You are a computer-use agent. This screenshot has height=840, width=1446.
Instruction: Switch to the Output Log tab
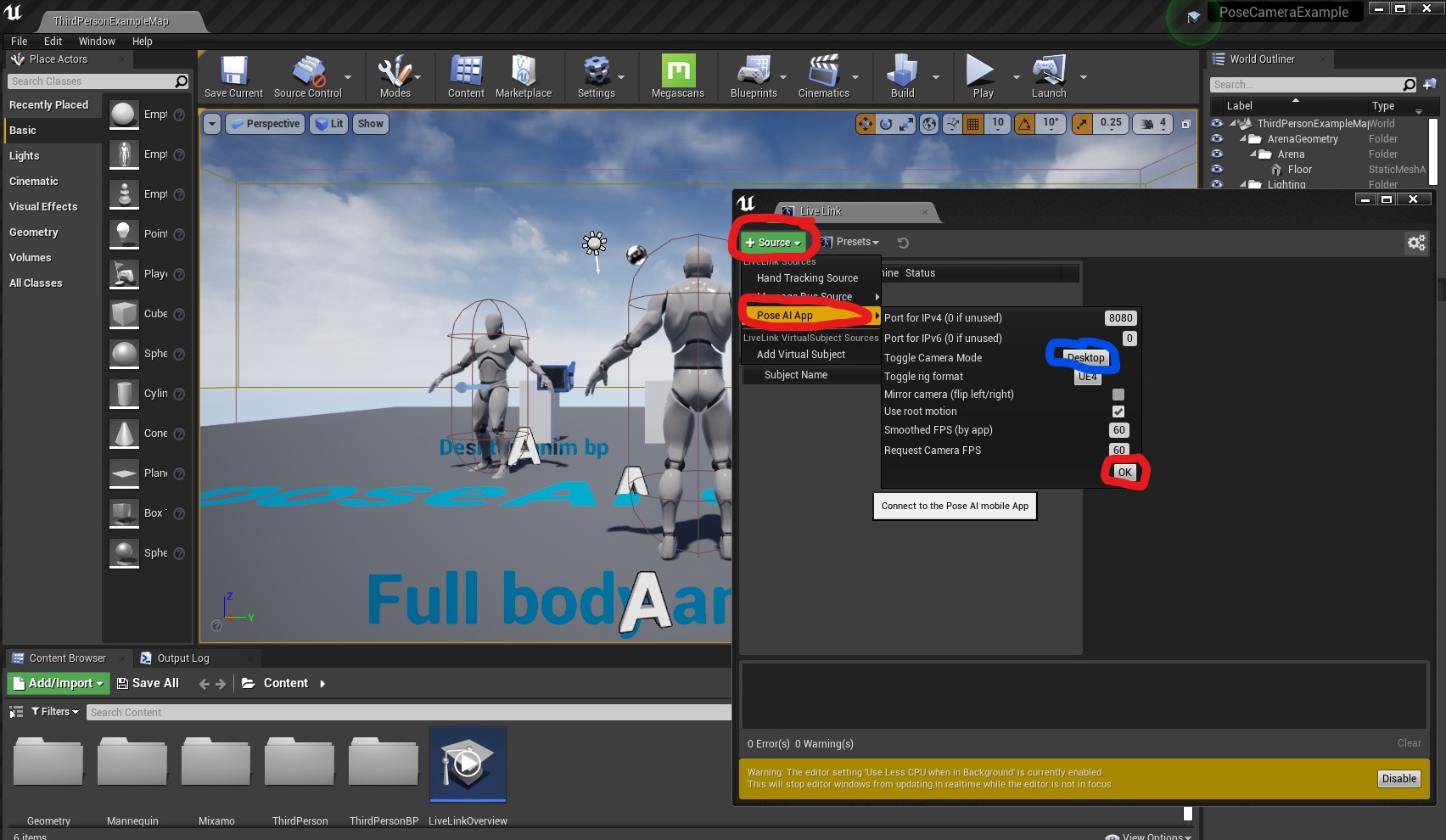pyautogui.click(x=182, y=658)
